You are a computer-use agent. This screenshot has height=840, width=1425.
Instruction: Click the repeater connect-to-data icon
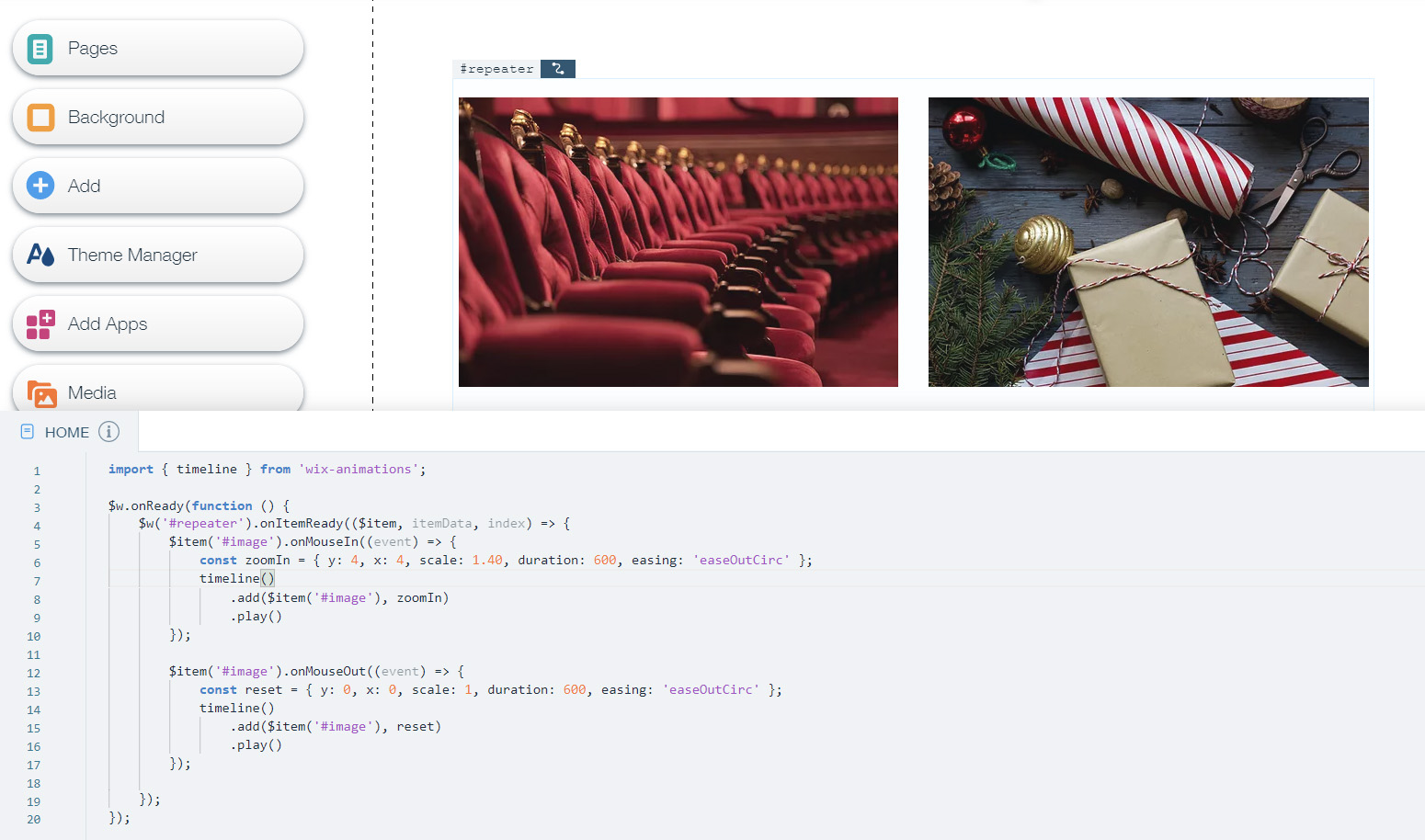pos(558,69)
